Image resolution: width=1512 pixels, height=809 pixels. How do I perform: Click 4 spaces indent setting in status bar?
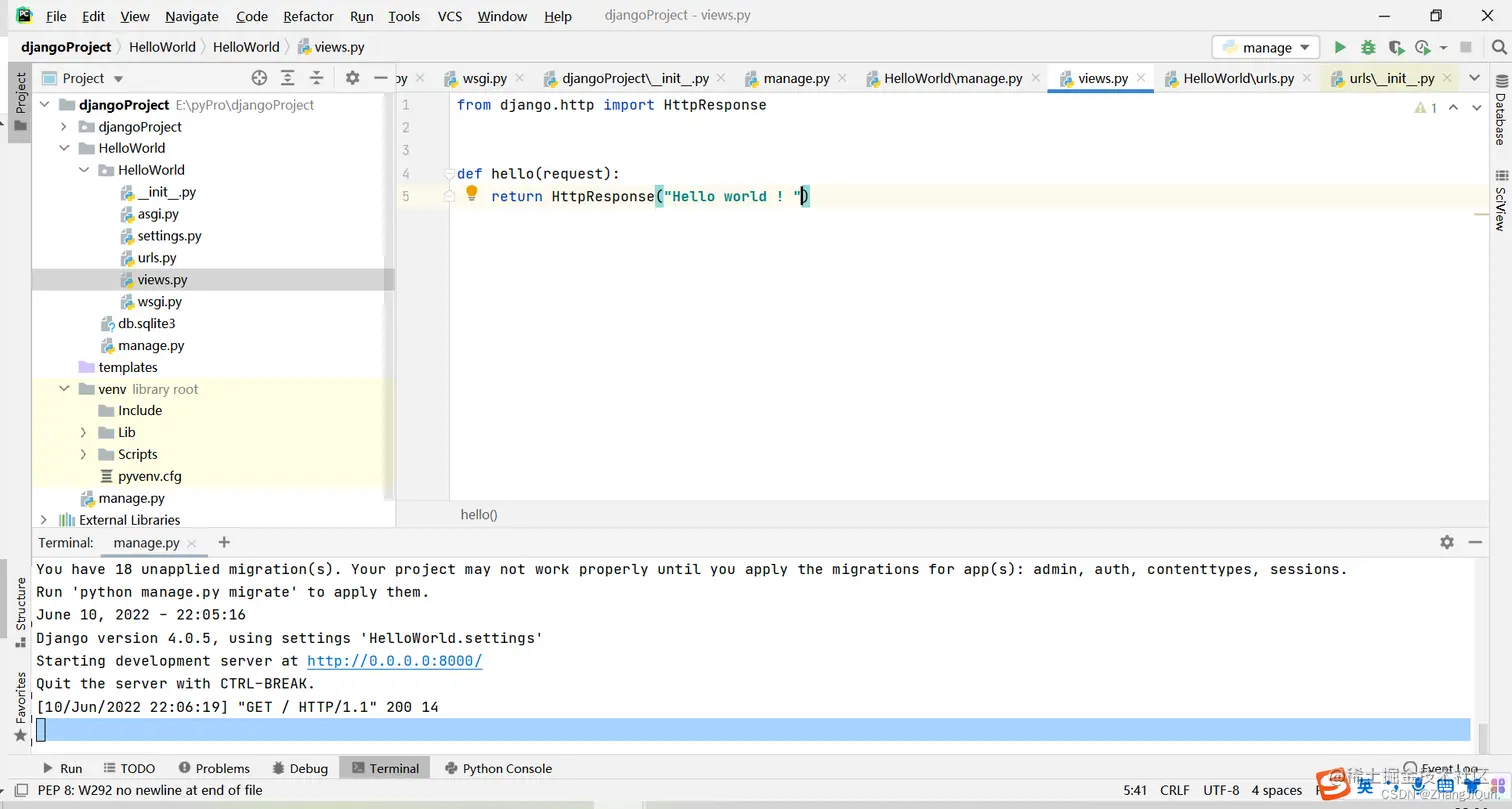1277,790
